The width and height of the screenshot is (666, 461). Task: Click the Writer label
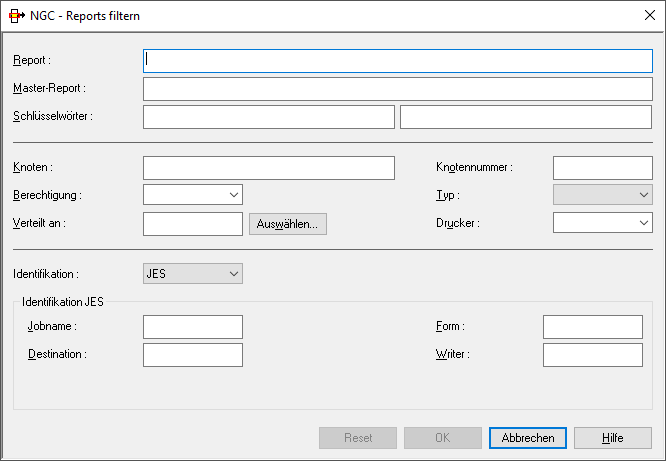[x=453, y=354]
